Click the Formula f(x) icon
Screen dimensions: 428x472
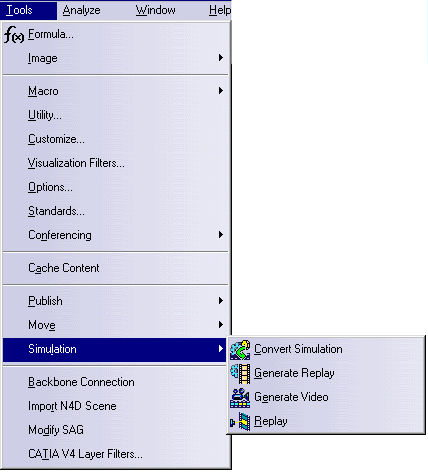point(14,35)
